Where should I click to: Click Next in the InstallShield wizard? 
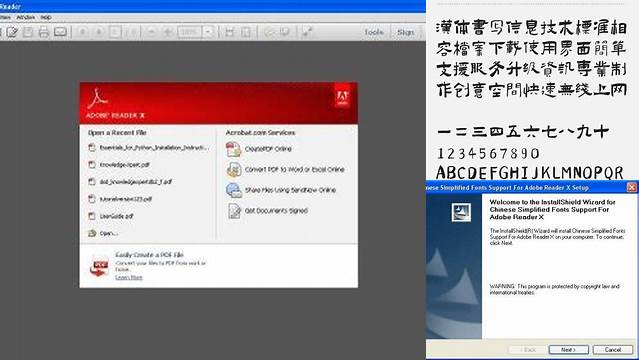point(568,350)
